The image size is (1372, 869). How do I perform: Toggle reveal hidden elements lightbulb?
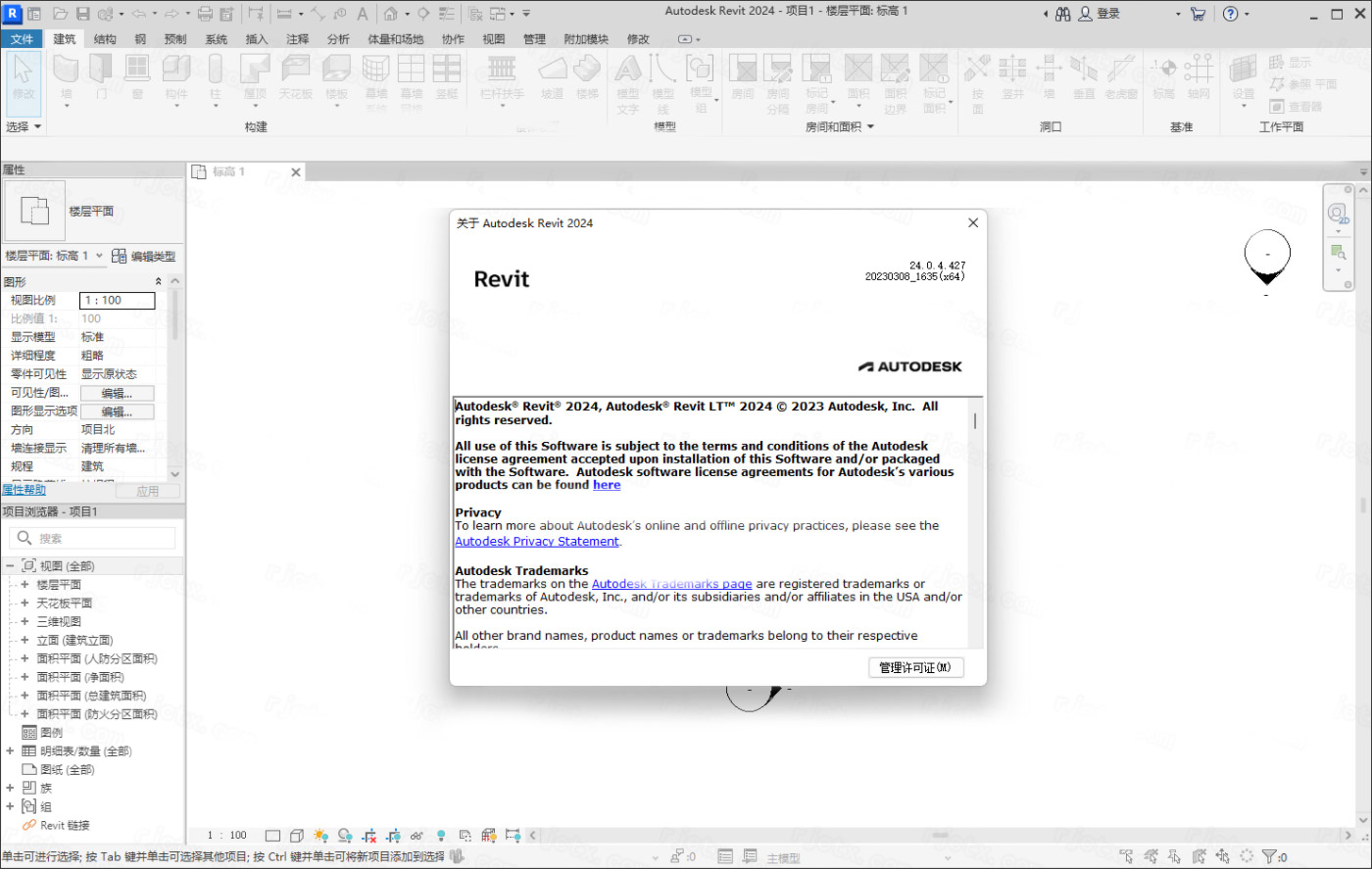click(x=440, y=835)
